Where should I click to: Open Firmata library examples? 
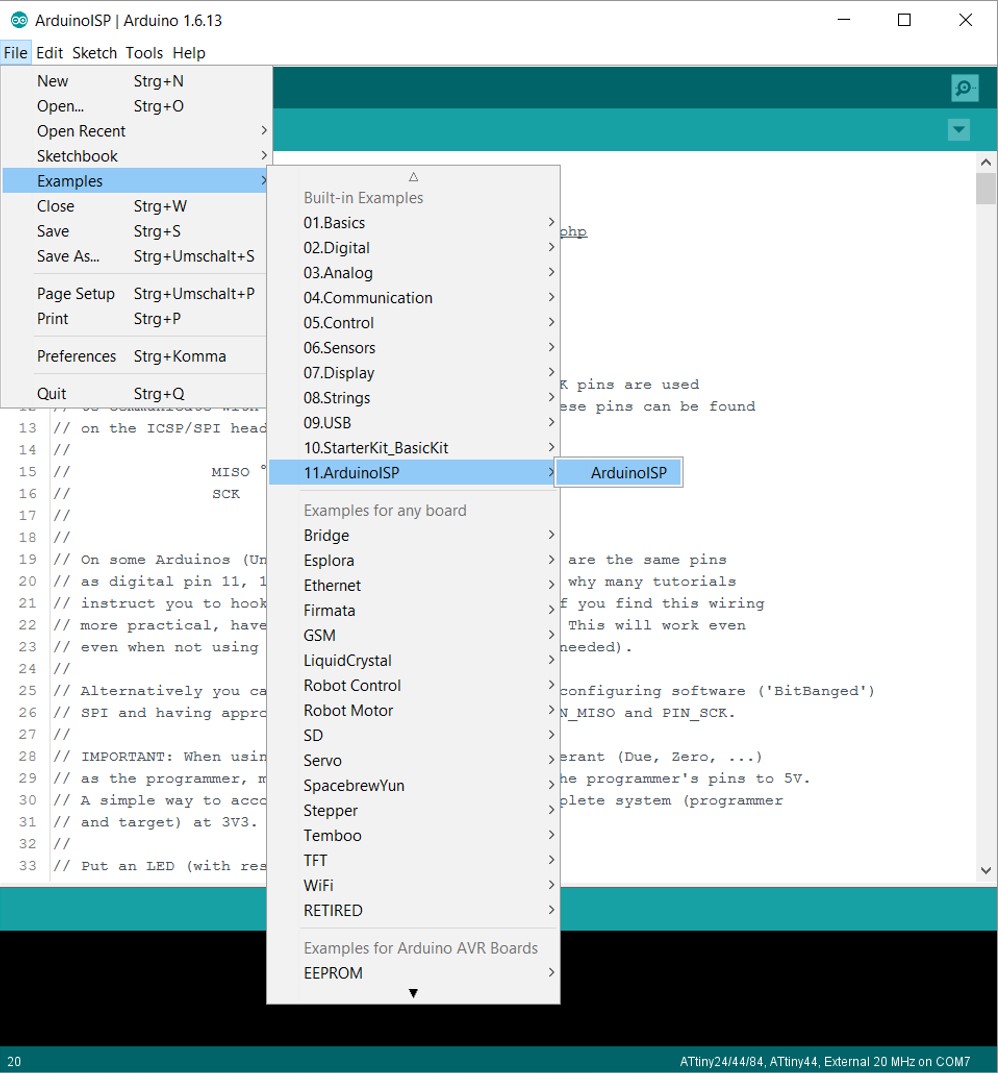click(x=413, y=610)
